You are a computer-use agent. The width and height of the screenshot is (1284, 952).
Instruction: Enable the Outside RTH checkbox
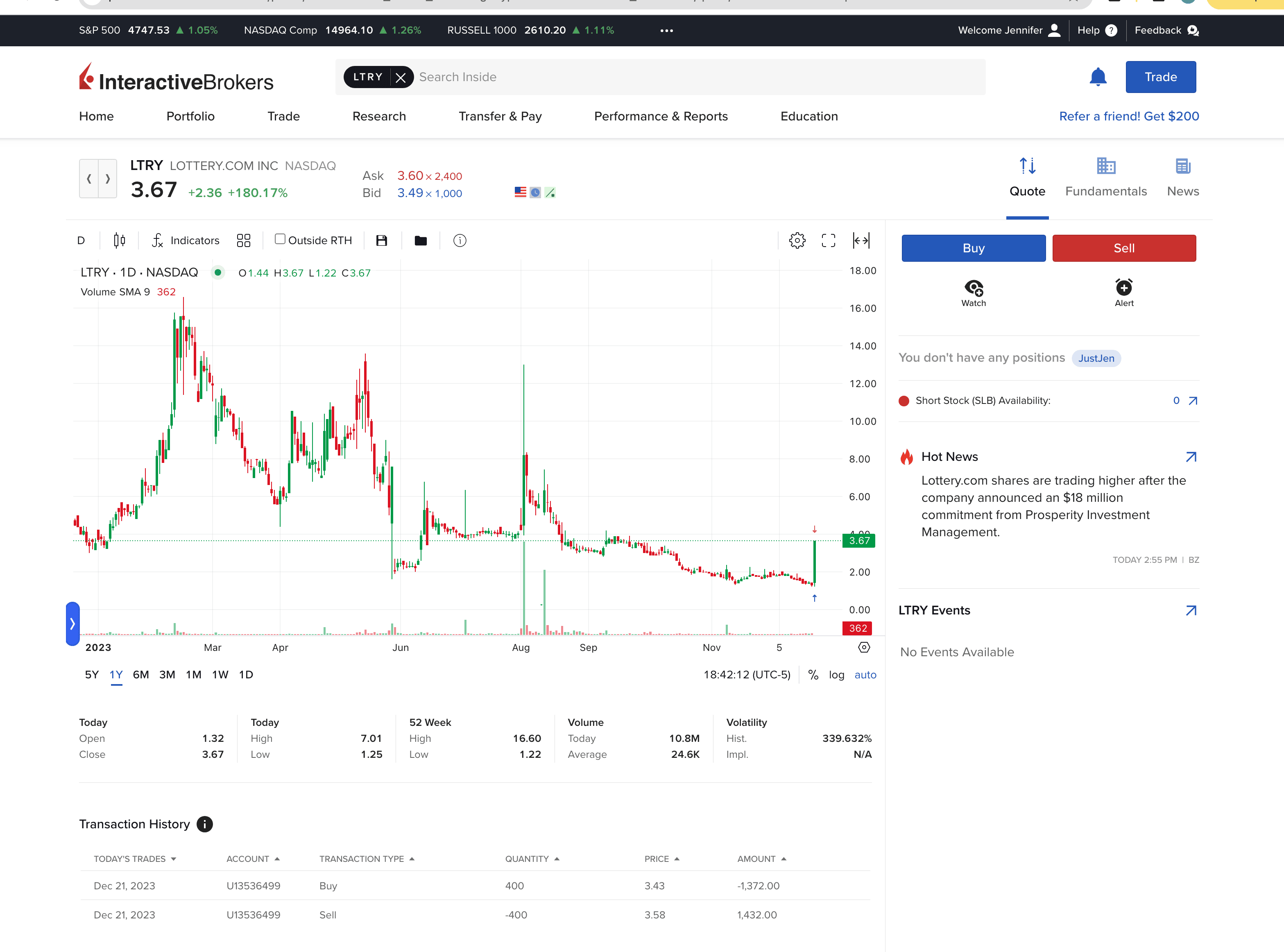point(281,239)
